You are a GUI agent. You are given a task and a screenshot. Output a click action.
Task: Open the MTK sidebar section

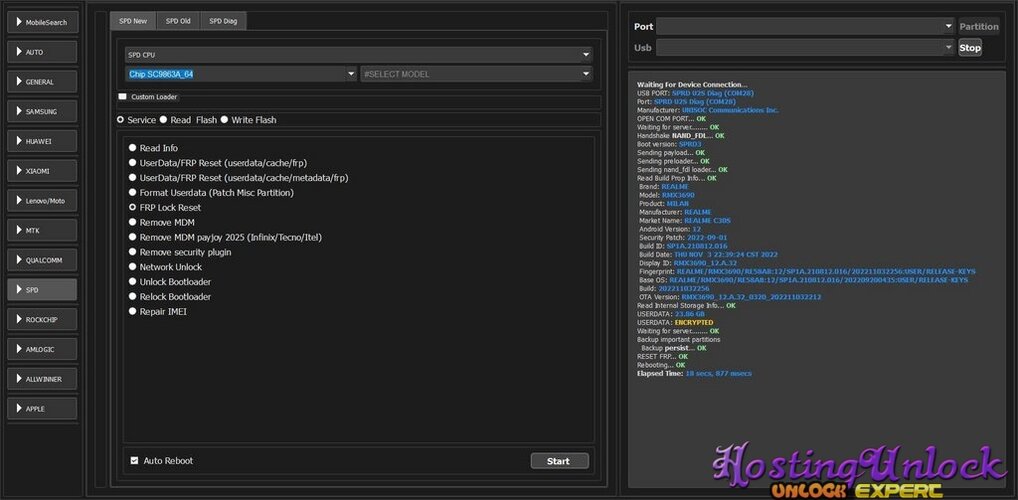[42, 231]
